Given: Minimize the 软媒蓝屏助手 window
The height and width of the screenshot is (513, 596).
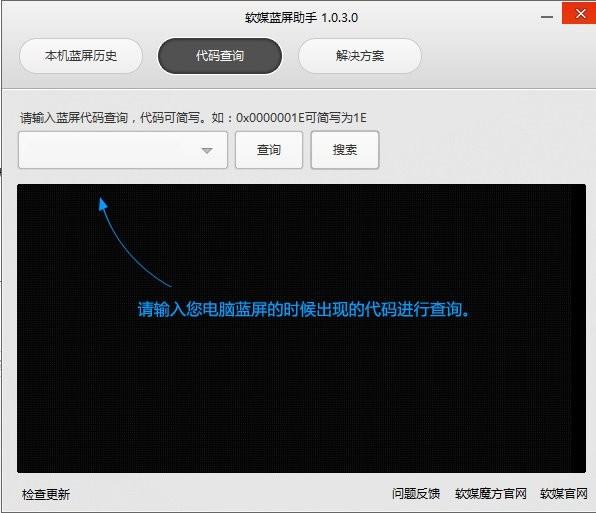Looking at the screenshot, I should 547,17.
